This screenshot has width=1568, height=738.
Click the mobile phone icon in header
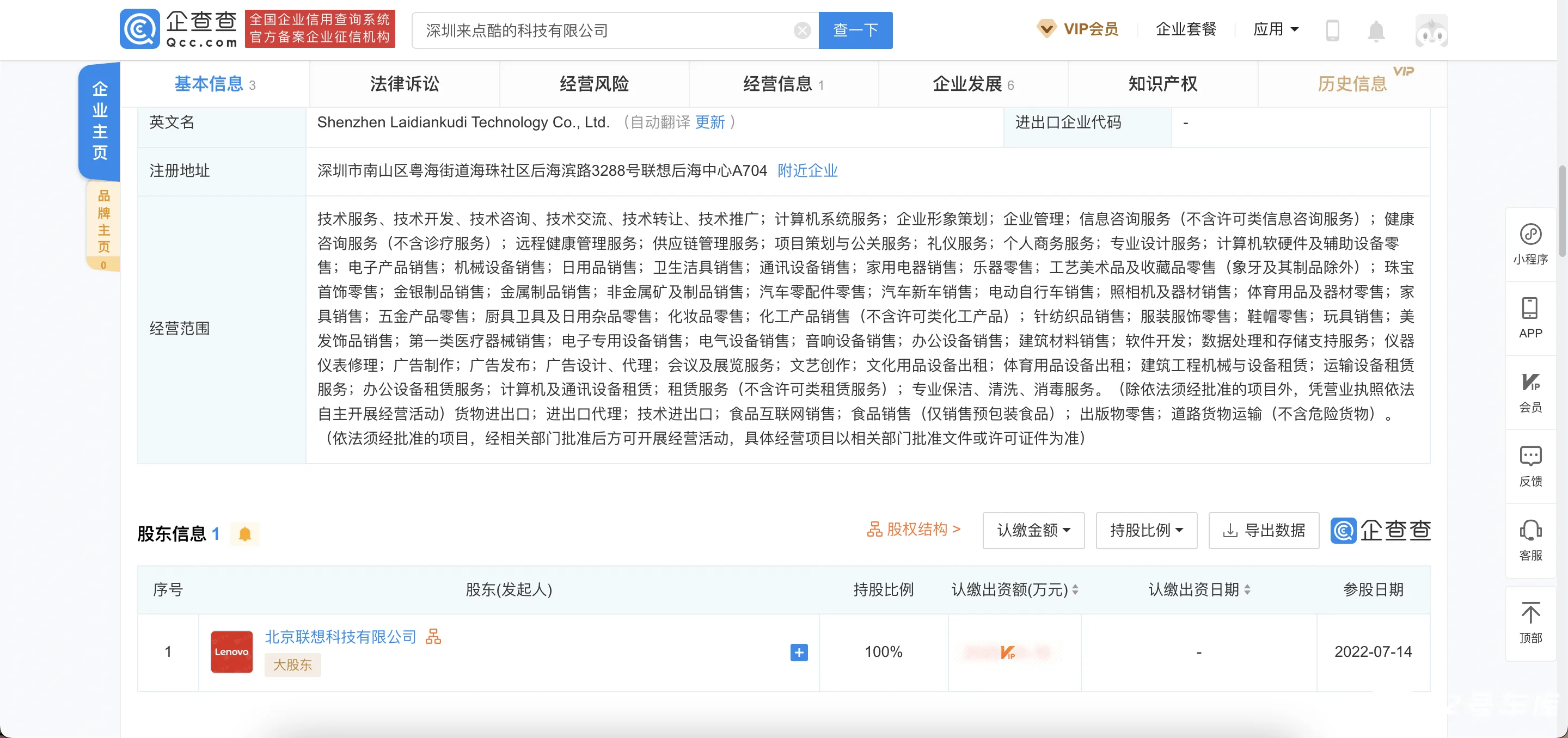[x=1332, y=30]
